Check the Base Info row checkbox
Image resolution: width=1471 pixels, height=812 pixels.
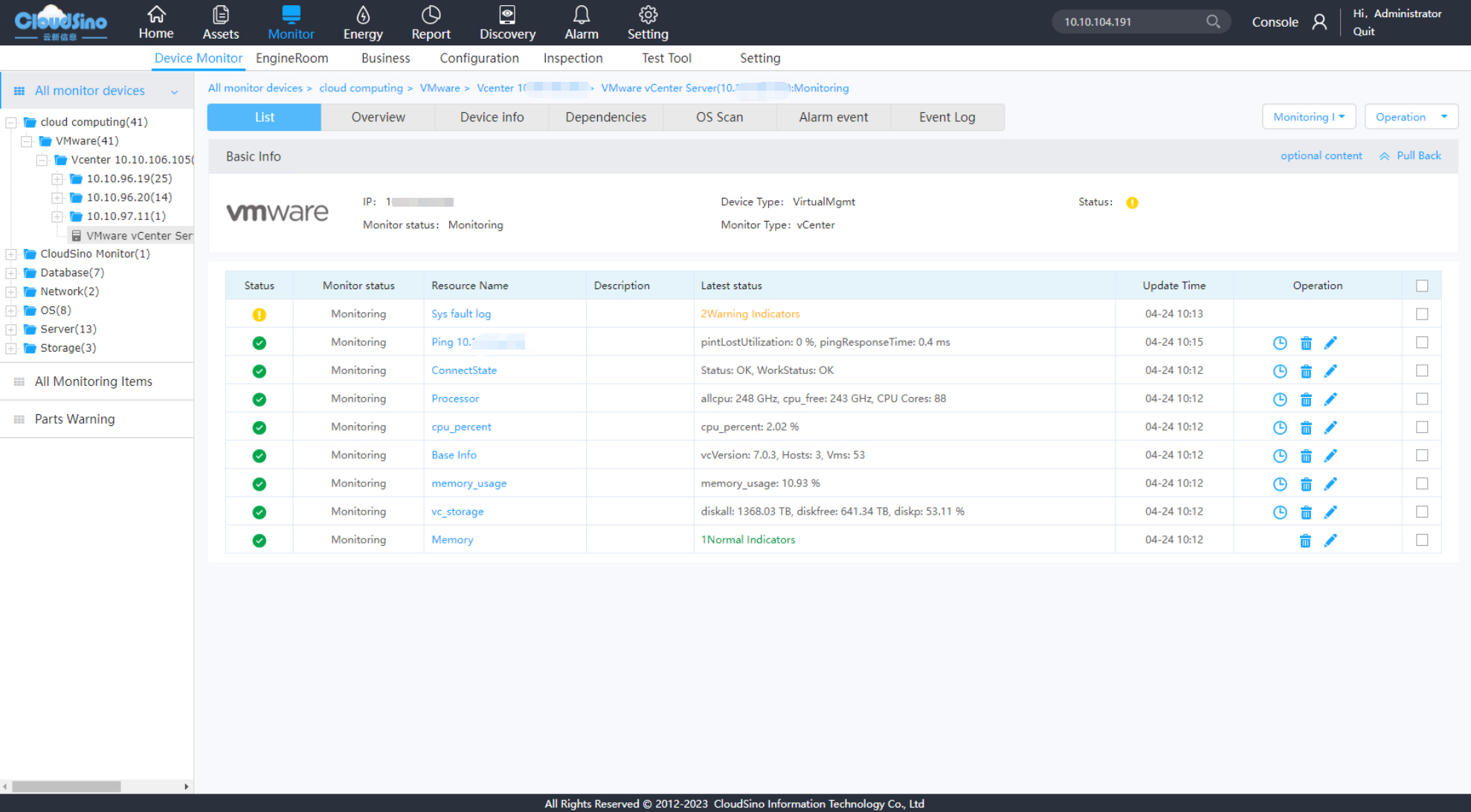click(x=1422, y=455)
